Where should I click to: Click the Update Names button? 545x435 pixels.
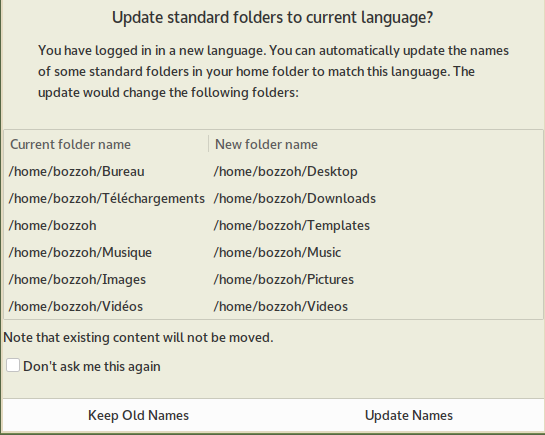click(x=408, y=415)
